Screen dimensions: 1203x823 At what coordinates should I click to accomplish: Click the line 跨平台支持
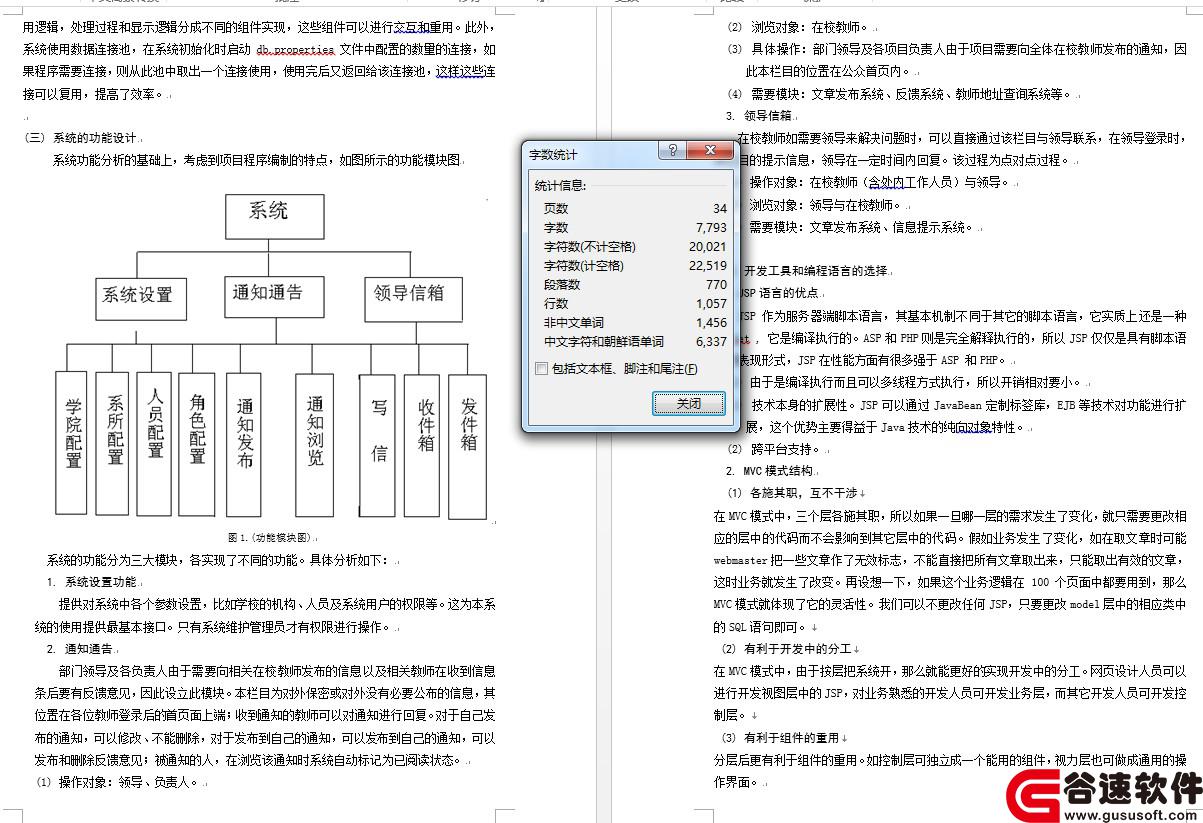click(x=783, y=449)
